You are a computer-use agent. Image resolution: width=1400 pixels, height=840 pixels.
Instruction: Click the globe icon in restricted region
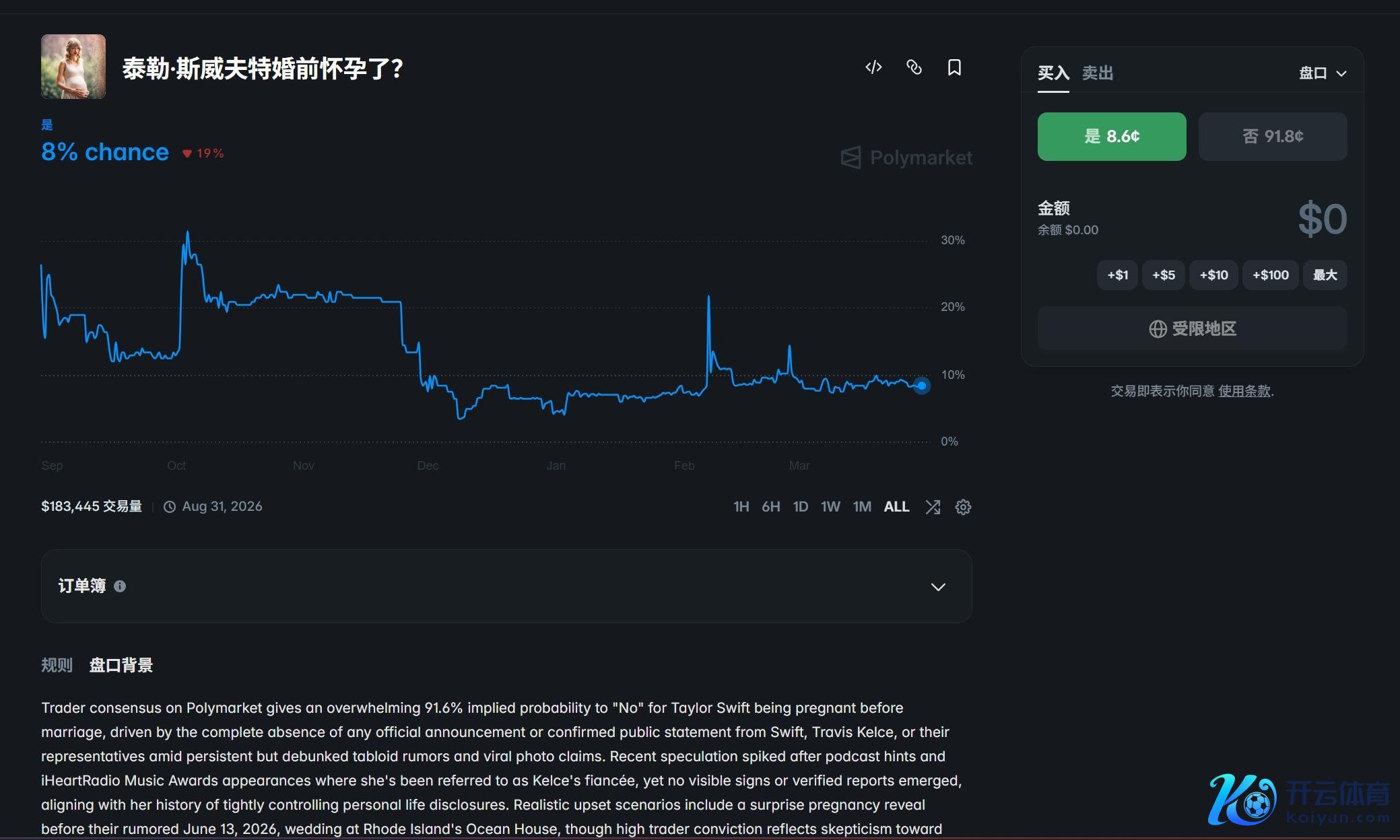1158,329
